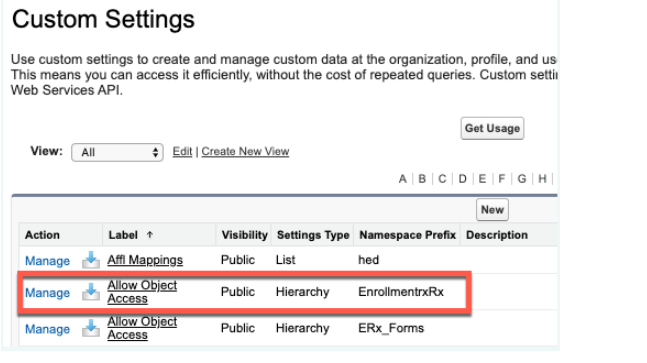The height and width of the screenshot is (363, 647).
Task: Open Allow Object Access for ERx_Forms namespace
Action: click(142, 328)
